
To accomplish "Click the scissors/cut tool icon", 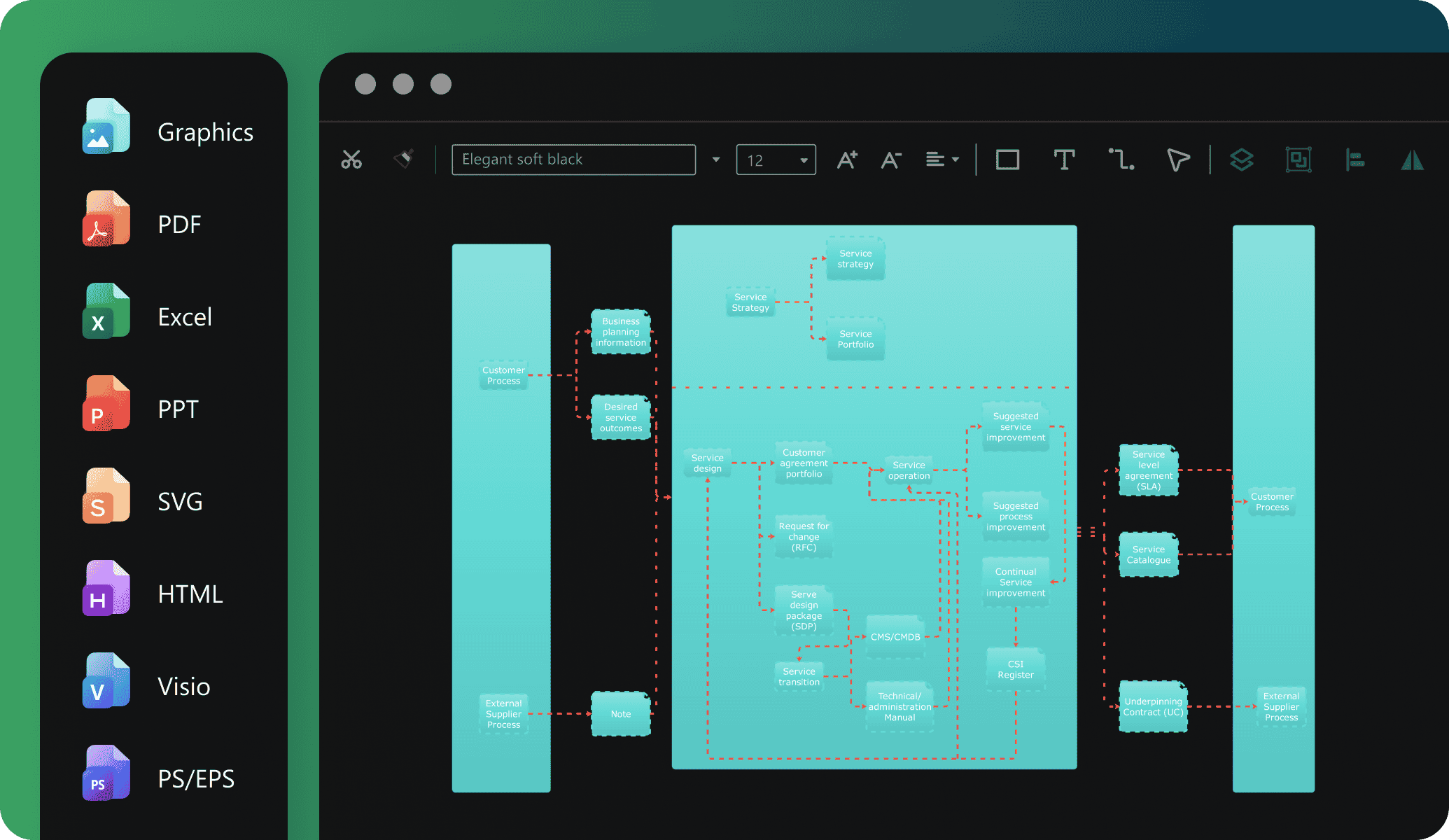I will point(351,159).
